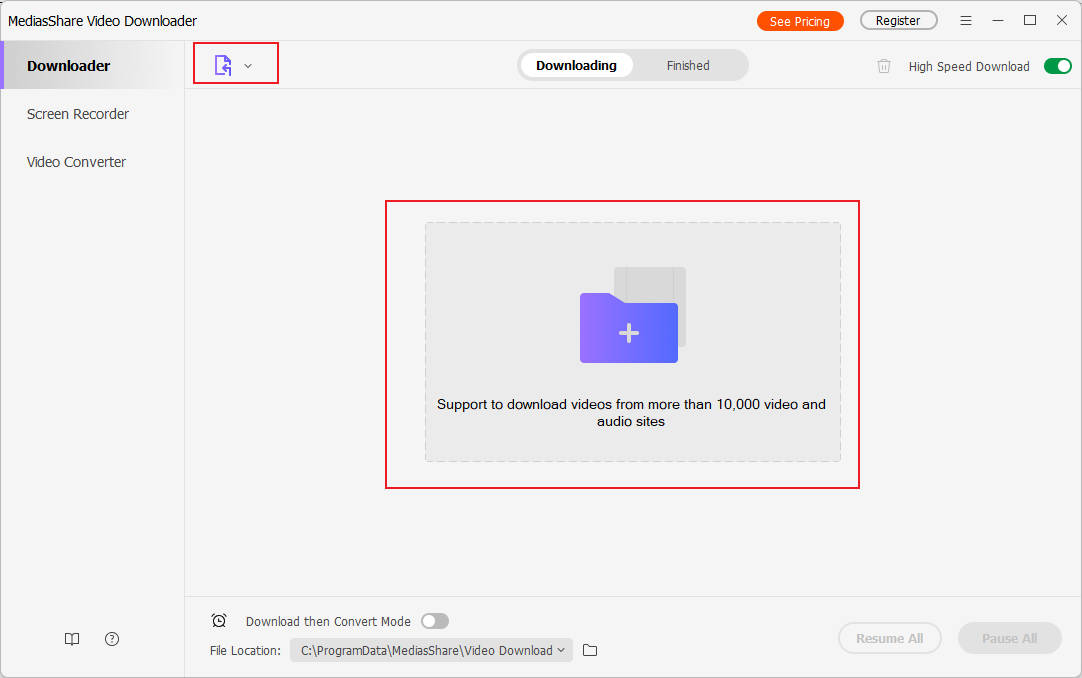Open the File Location path dropdown

tap(561, 650)
